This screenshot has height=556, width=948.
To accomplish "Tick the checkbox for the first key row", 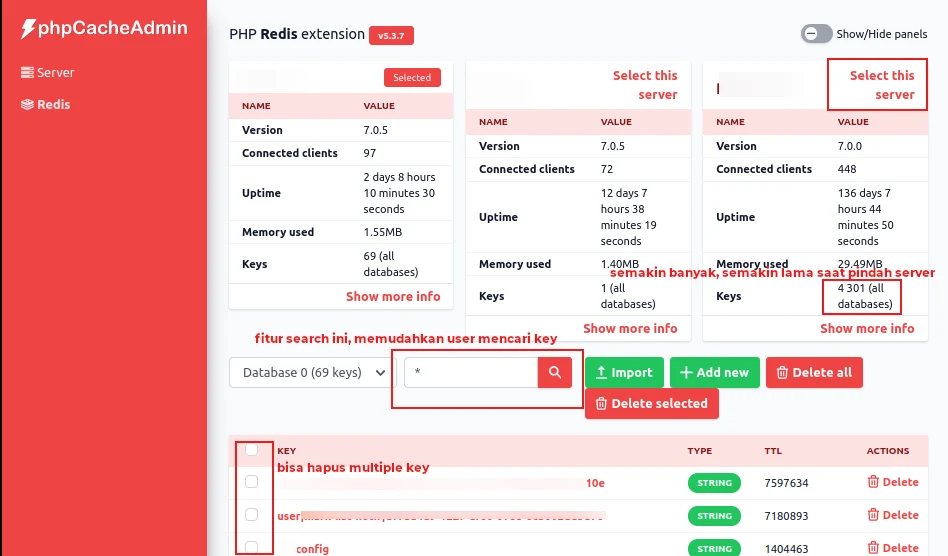I will [251, 482].
